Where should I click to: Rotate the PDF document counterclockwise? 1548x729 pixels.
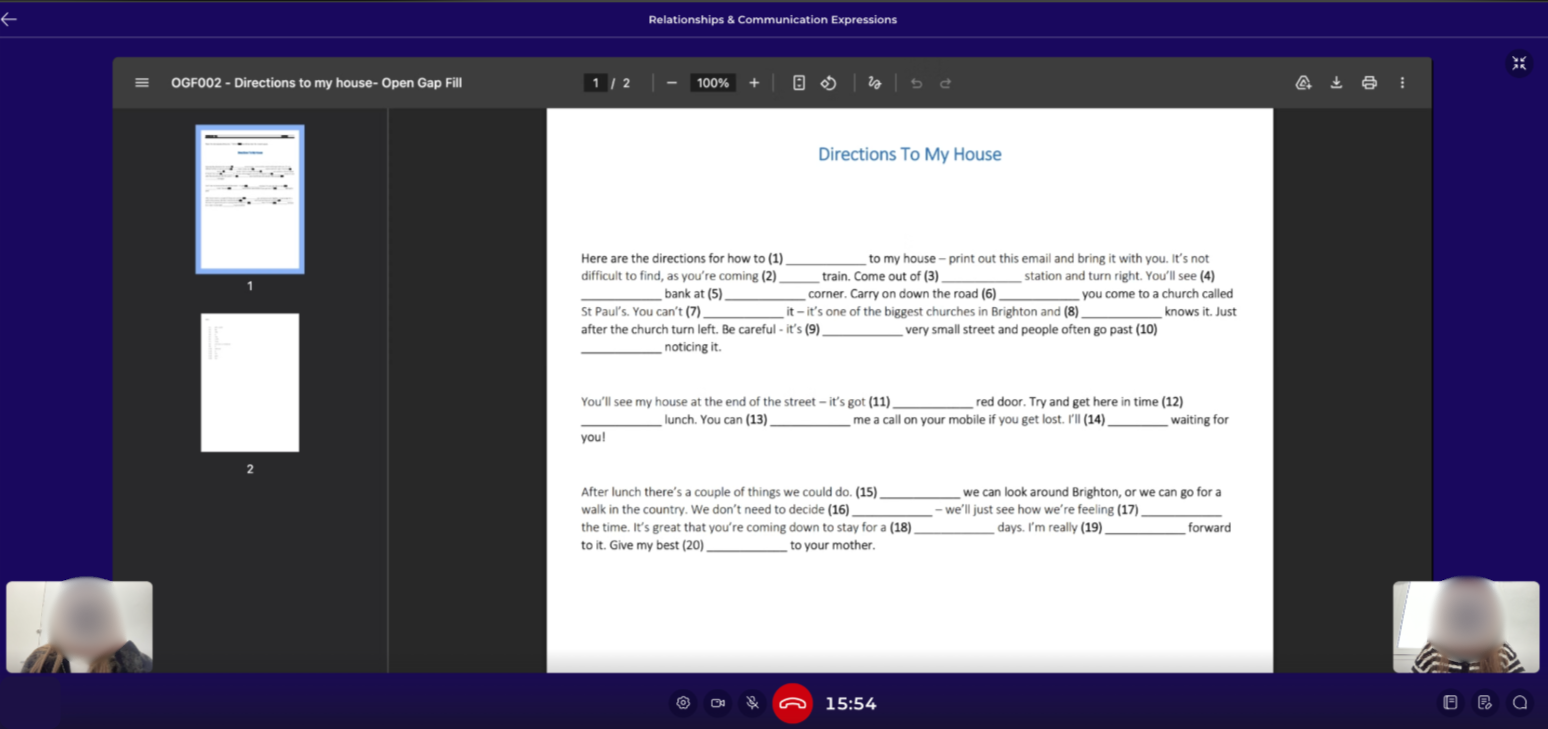[x=829, y=83]
